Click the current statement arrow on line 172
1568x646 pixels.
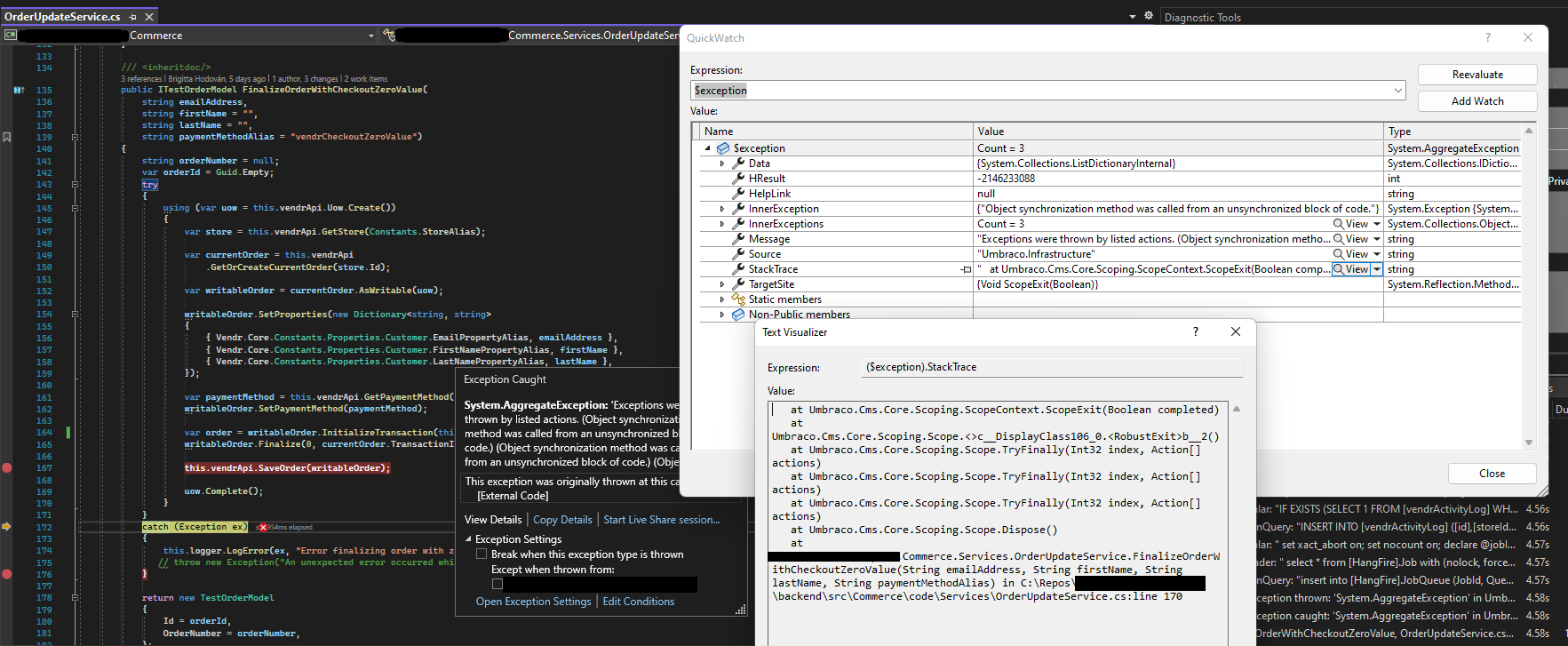click(7, 527)
